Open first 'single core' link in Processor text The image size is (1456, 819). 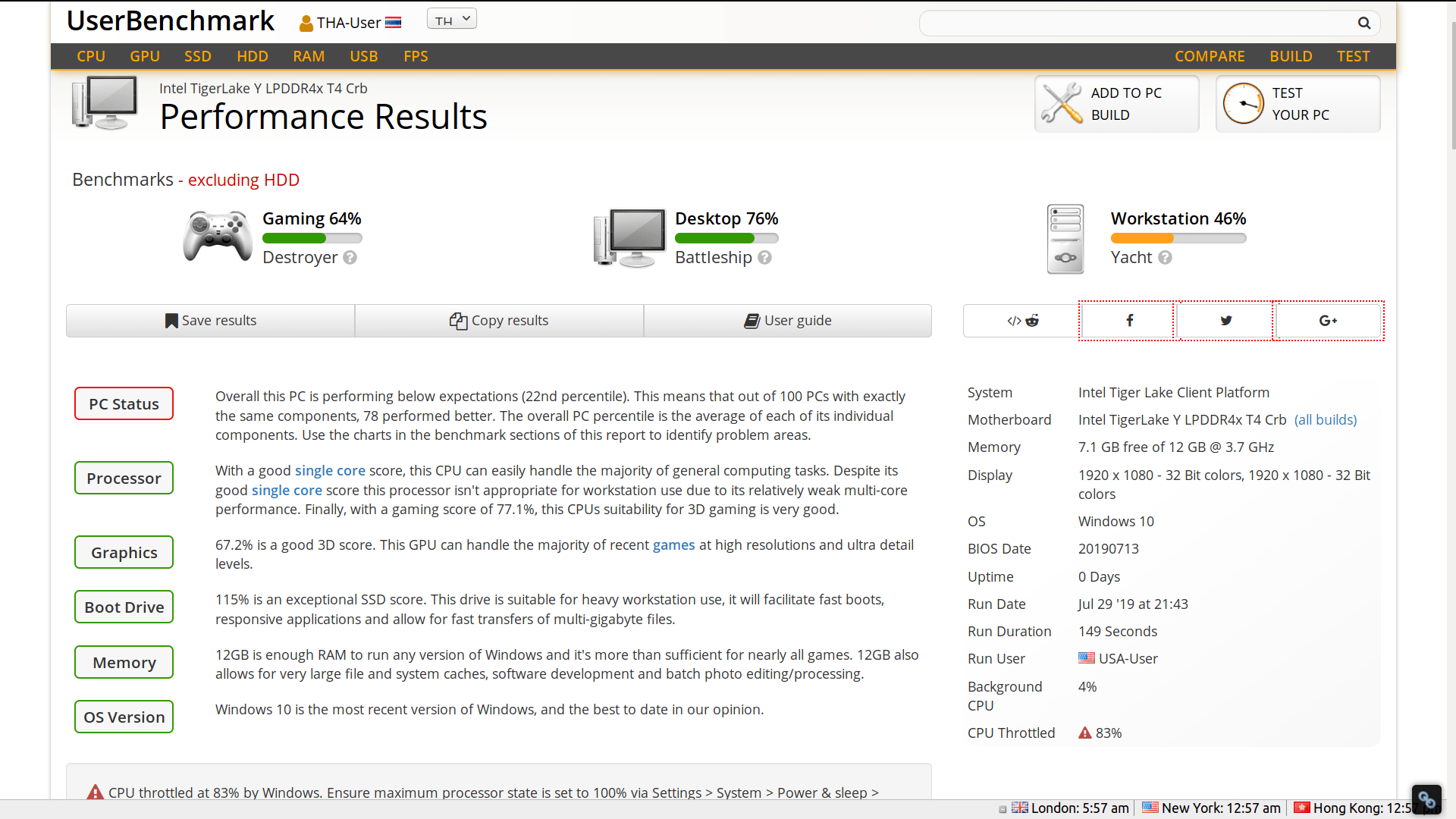tap(330, 470)
